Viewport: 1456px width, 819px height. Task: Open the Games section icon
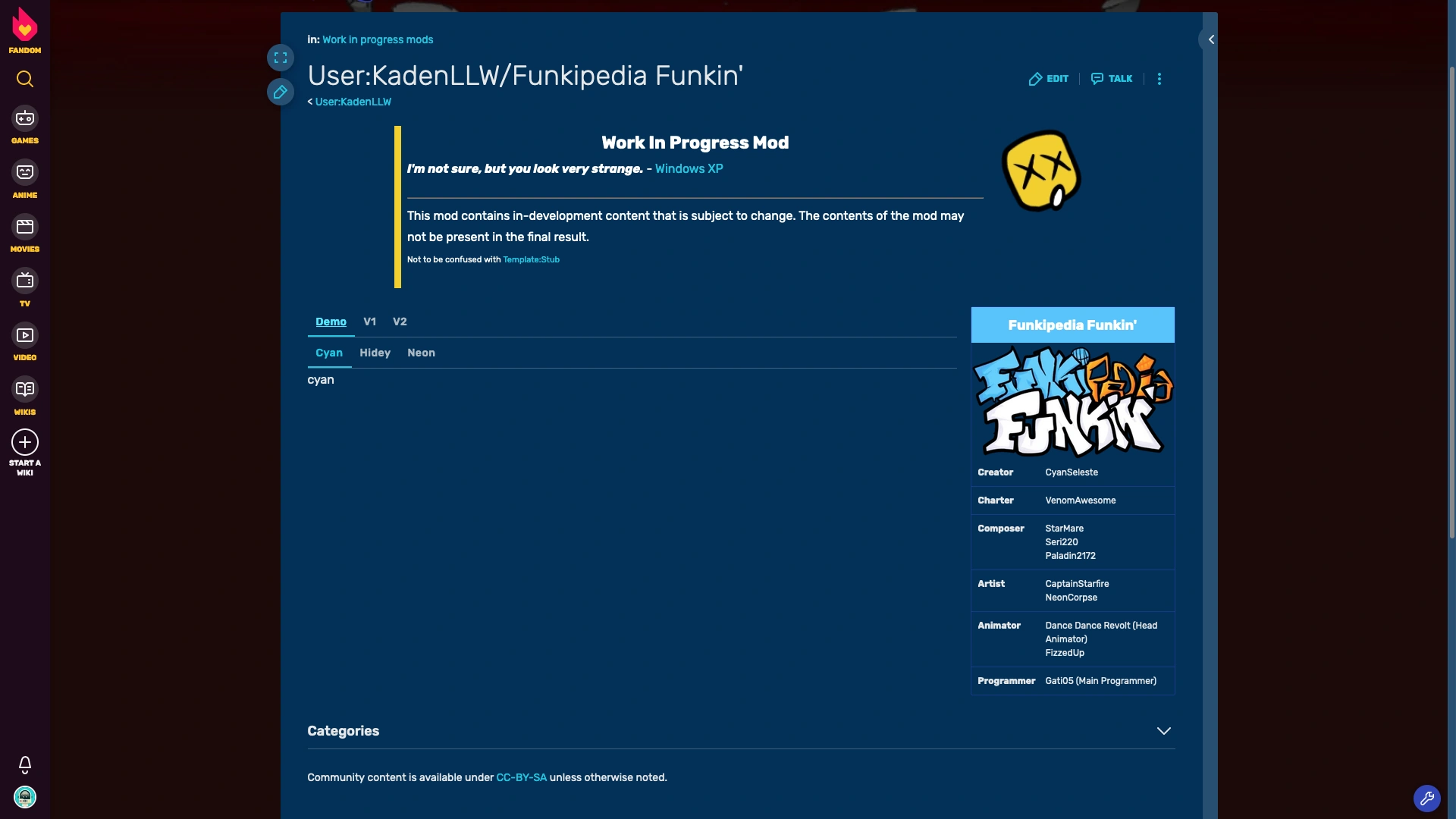pyautogui.click(x=25, y=118)
